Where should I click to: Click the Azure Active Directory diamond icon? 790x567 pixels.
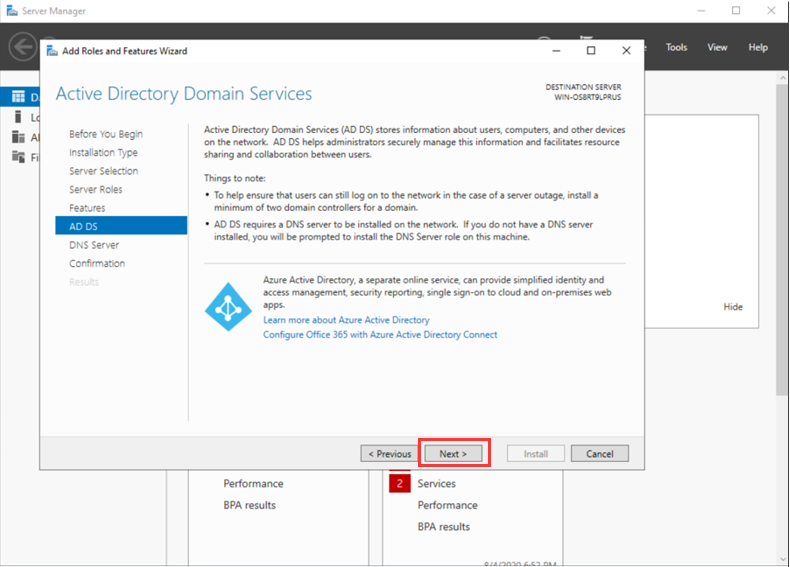(228, 307)
